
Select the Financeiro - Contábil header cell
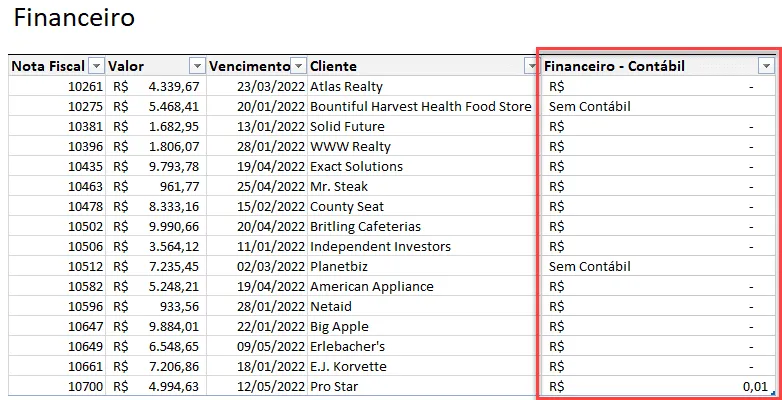pos(658,66)
